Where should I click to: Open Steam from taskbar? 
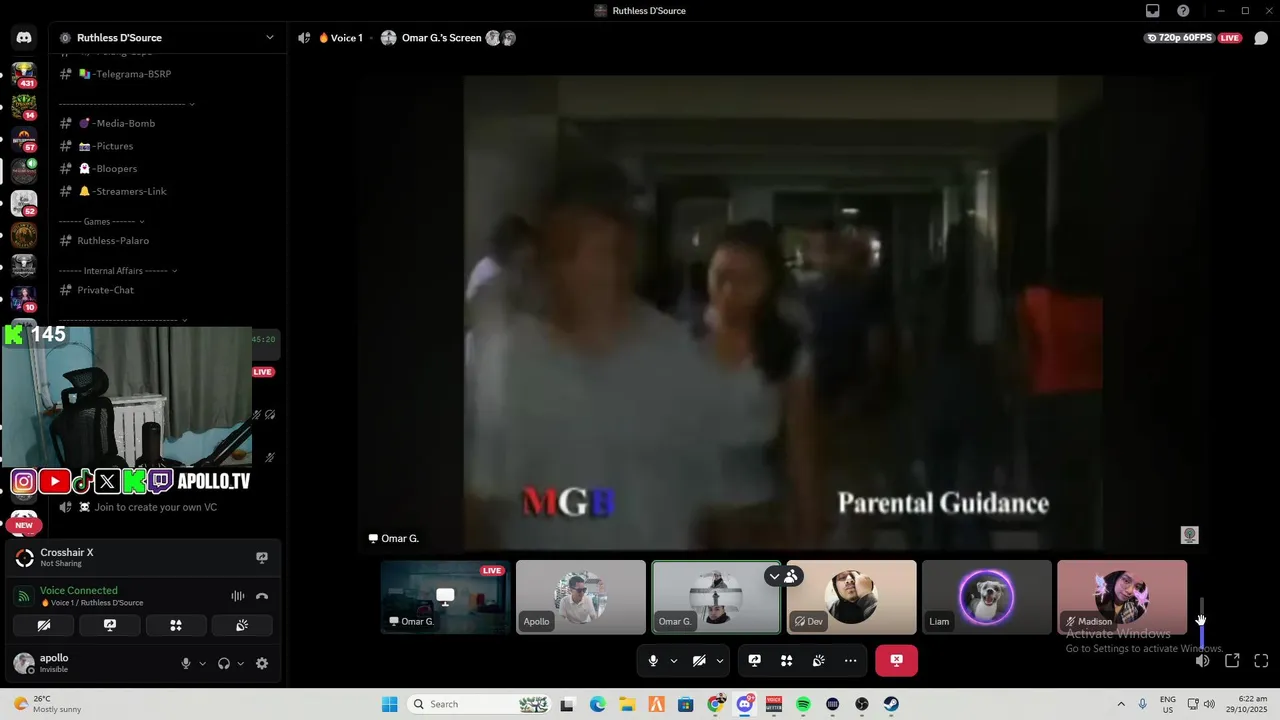click(x=891, y=704)
